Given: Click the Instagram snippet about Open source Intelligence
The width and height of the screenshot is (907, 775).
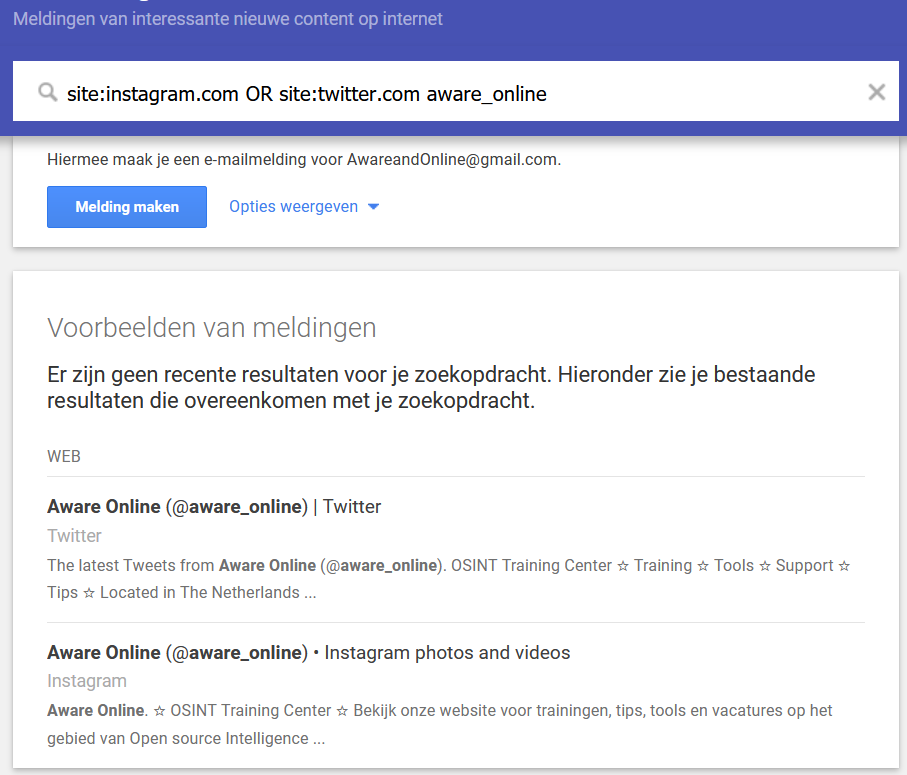Looking at the screenshot, I should tap(440, 725).
